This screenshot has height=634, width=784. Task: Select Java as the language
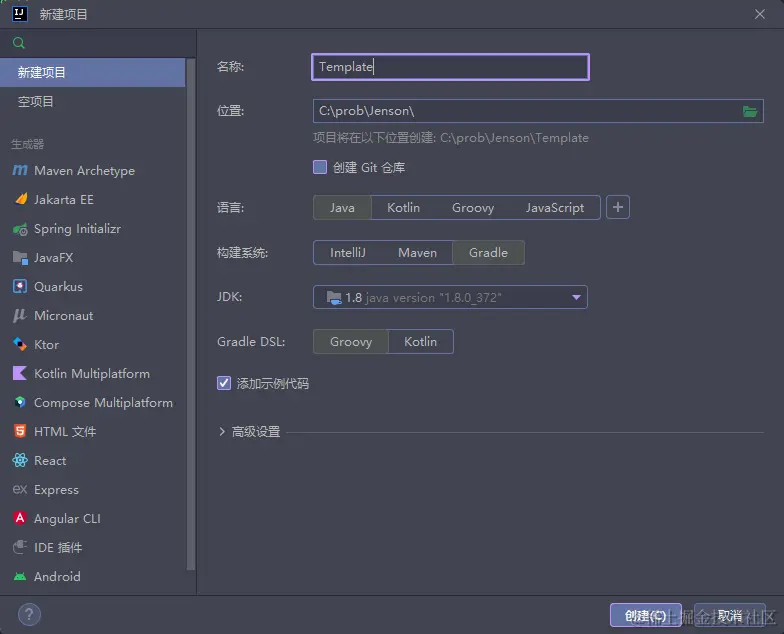click(x=342, y=208)
